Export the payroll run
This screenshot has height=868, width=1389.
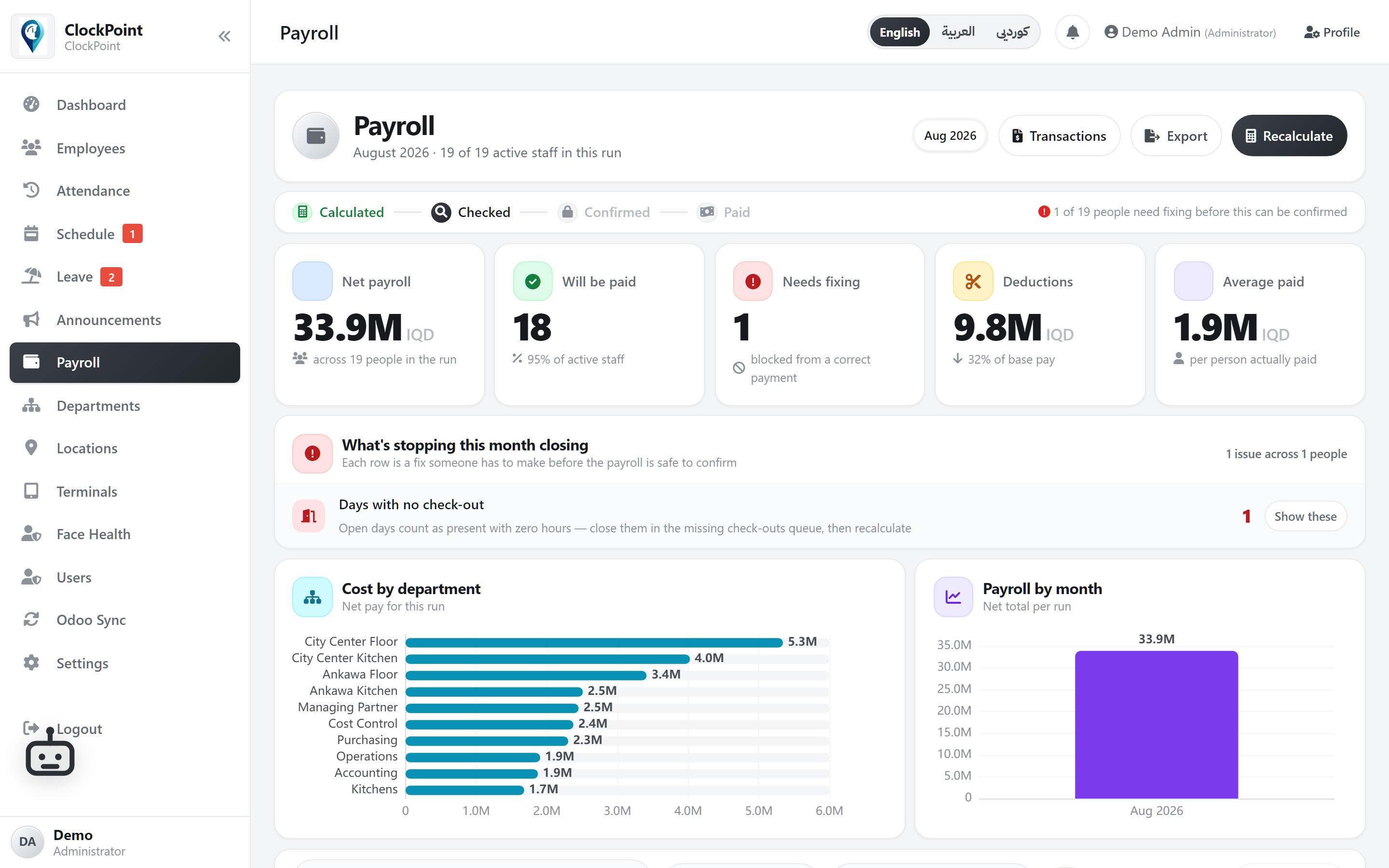pyautogui.click(x=1175, y=136)
